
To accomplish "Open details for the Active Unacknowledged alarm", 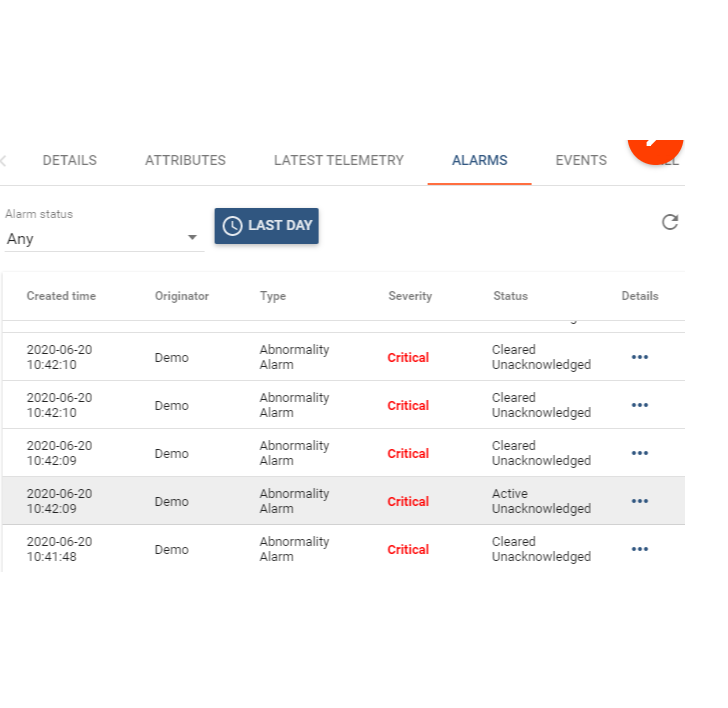I will click(x=639, y=501).
